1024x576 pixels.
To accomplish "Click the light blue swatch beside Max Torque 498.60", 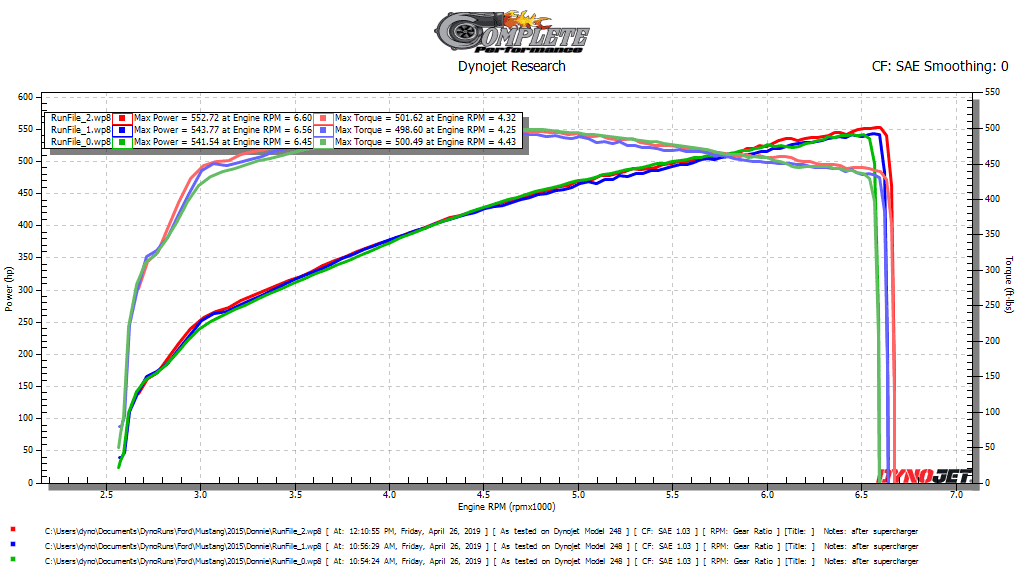I will [x=323, y=130].
